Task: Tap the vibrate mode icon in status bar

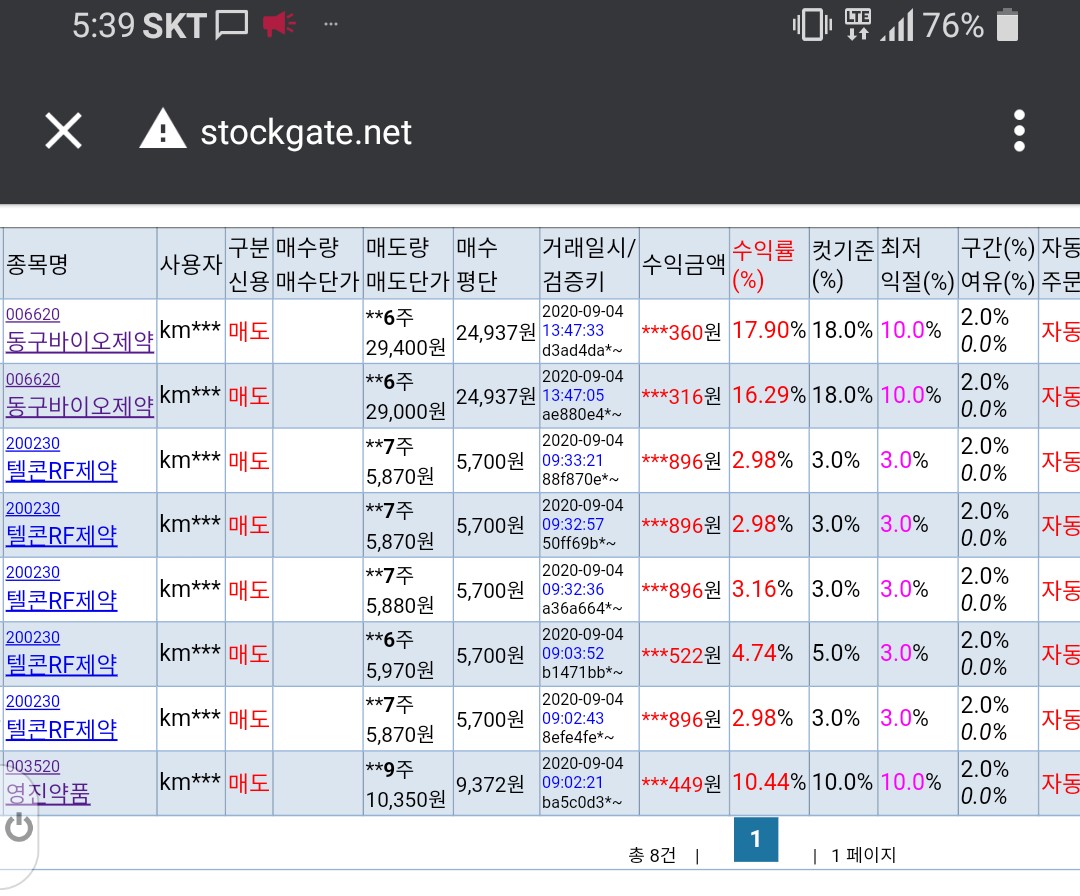Action: tap(812, 26)
